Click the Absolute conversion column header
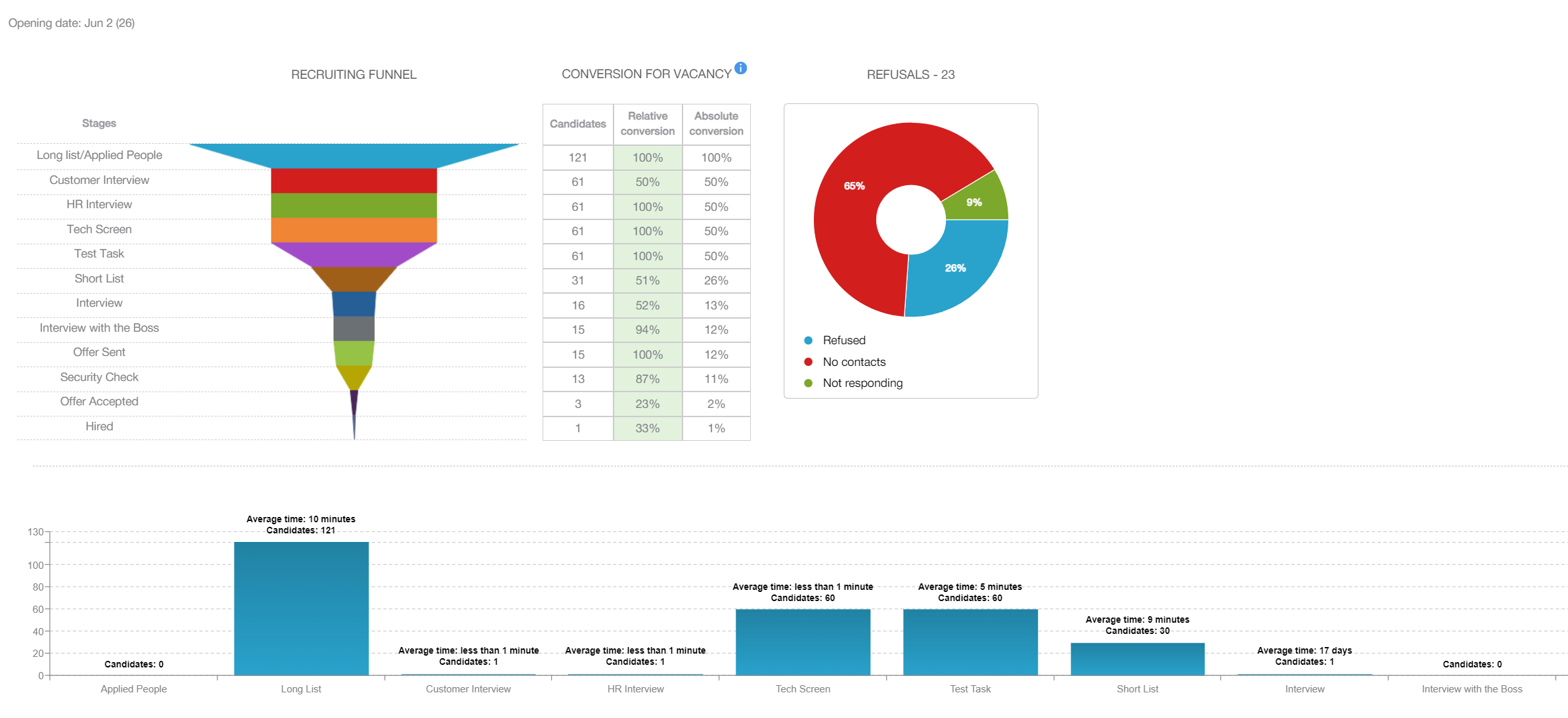Image resolution: width=1568 pixels, height=718 pixels. (716, 123)
